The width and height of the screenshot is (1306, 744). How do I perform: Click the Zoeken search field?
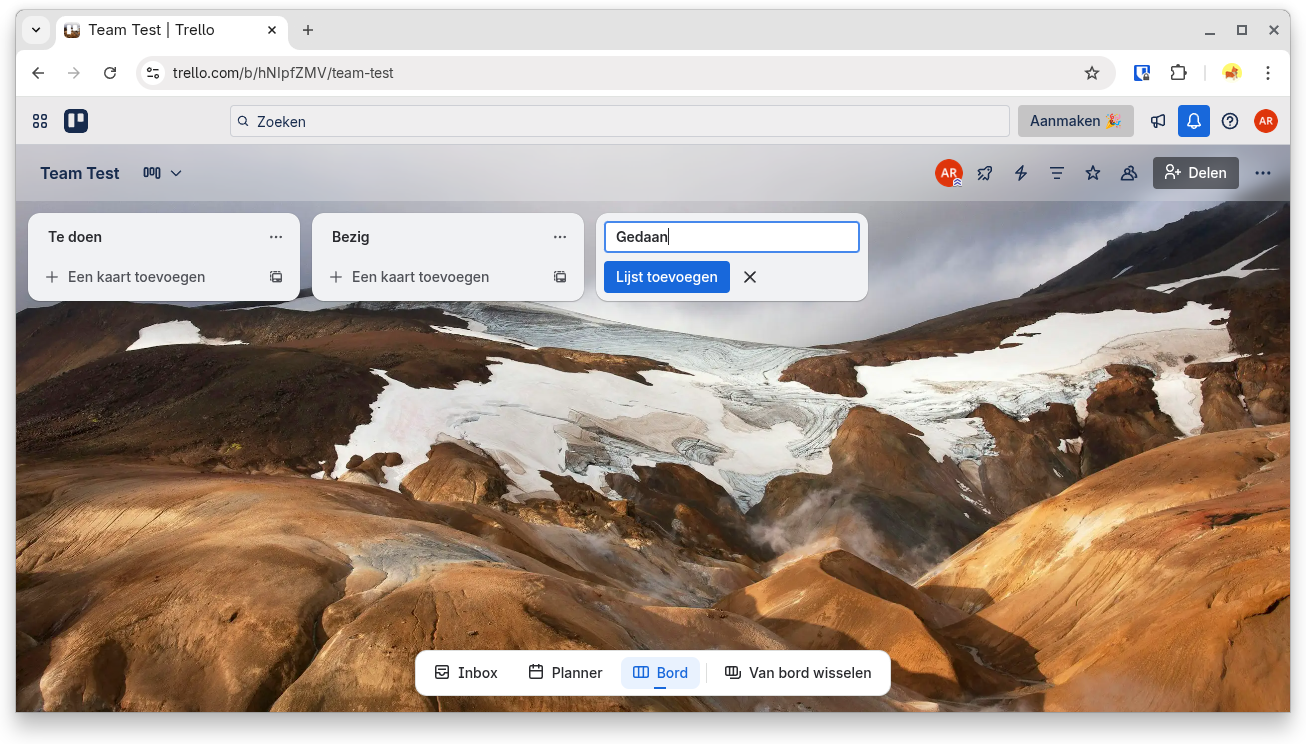tap(620, 121)
